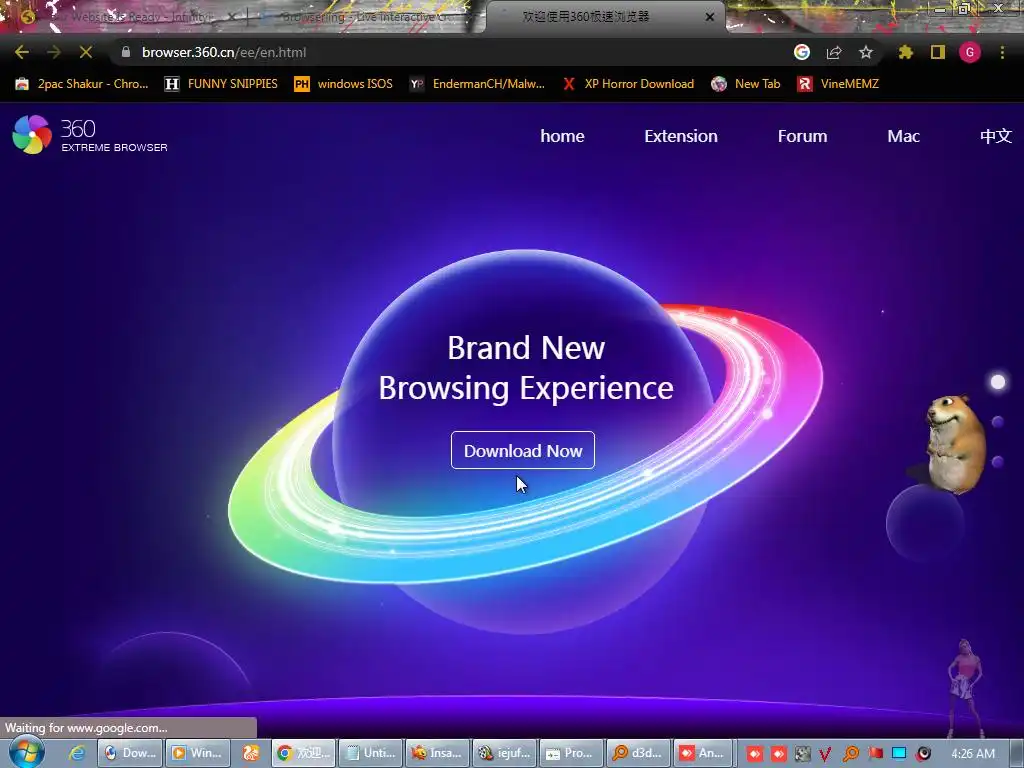
Task: Click the hamster desktop mascot
Action: [955, 444]
